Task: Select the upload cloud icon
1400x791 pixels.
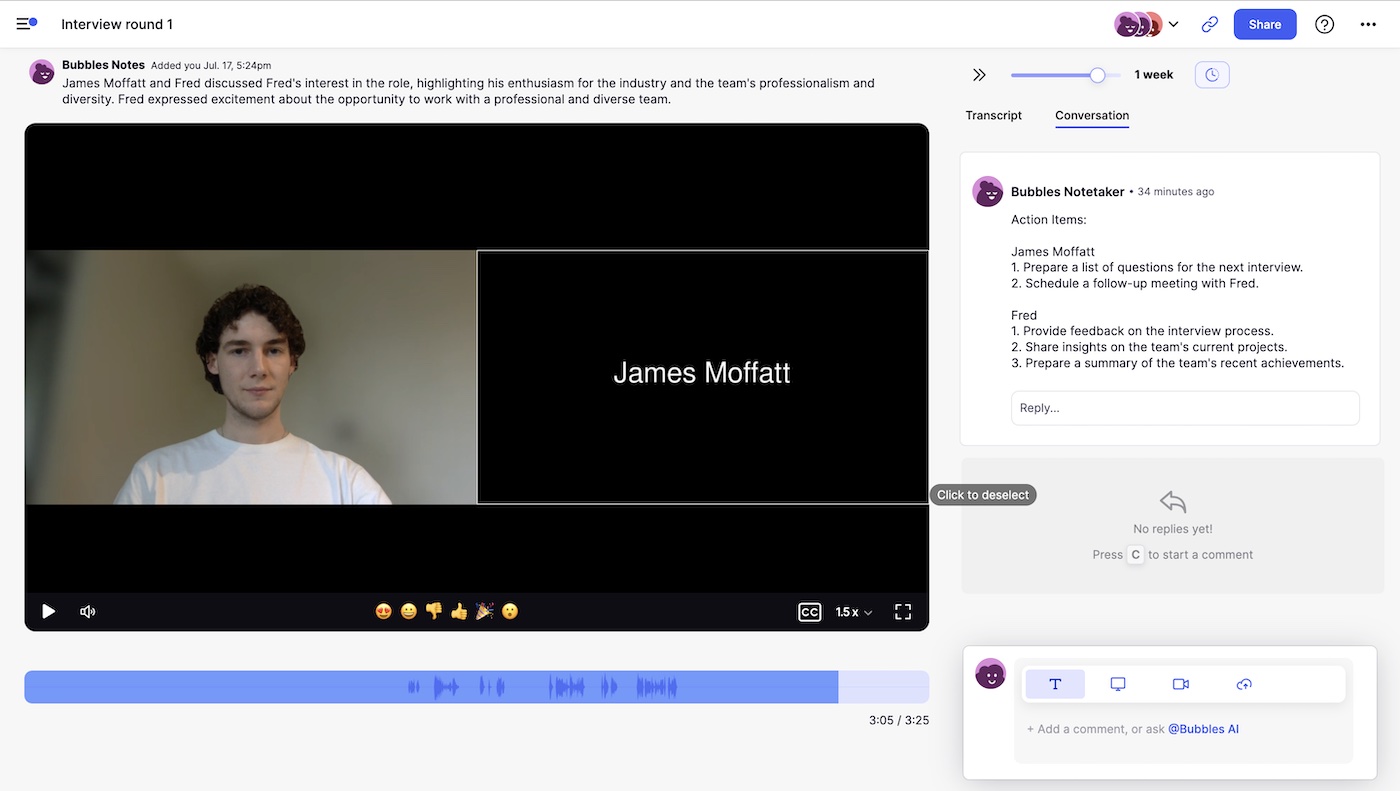Action: click(x=1244, y=684)
